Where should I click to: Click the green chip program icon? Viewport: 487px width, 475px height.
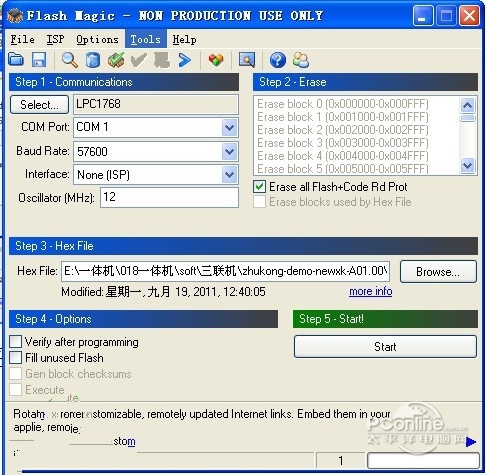[x=116, y=60]
